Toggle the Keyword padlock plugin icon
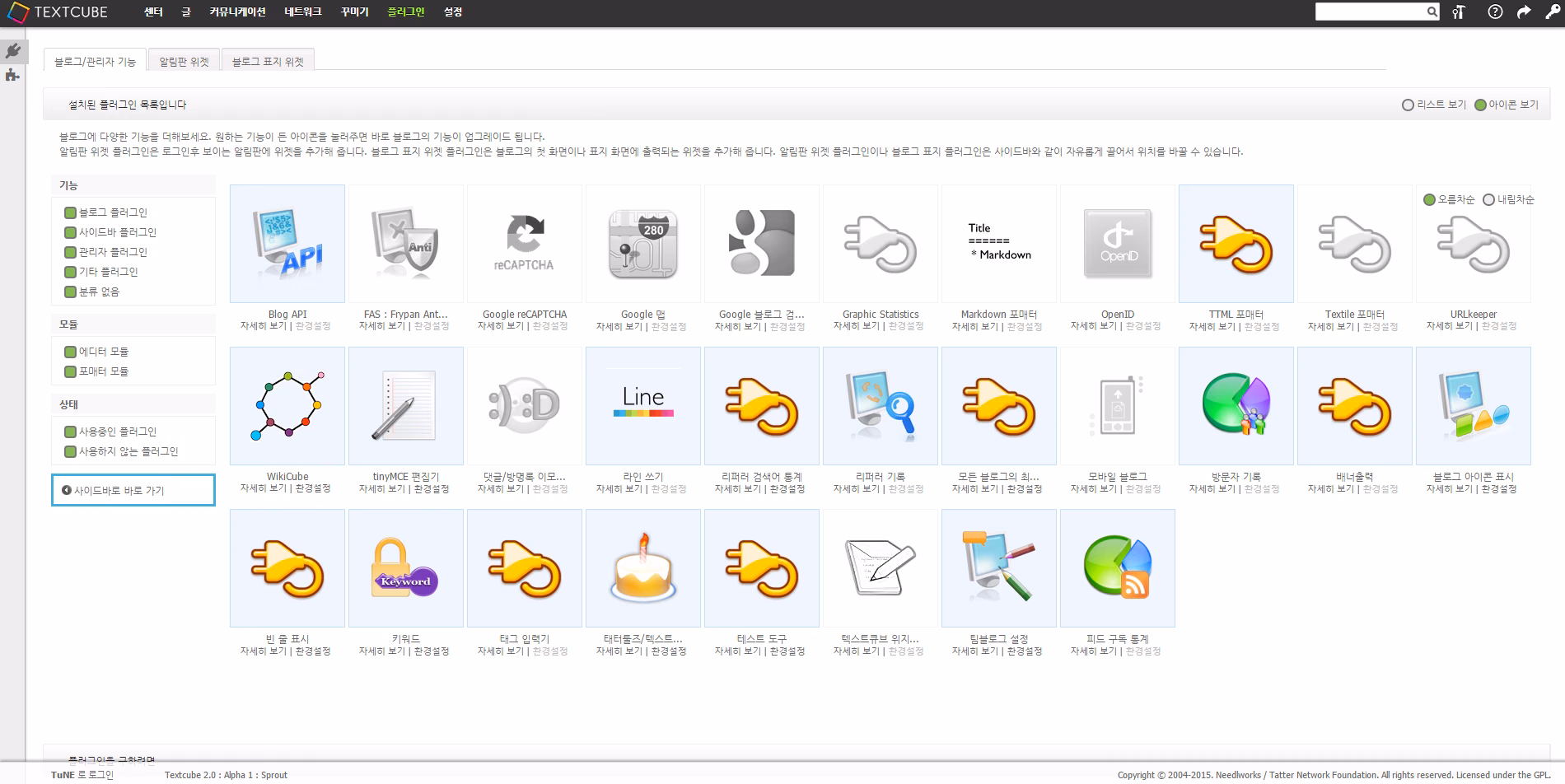 406,568
